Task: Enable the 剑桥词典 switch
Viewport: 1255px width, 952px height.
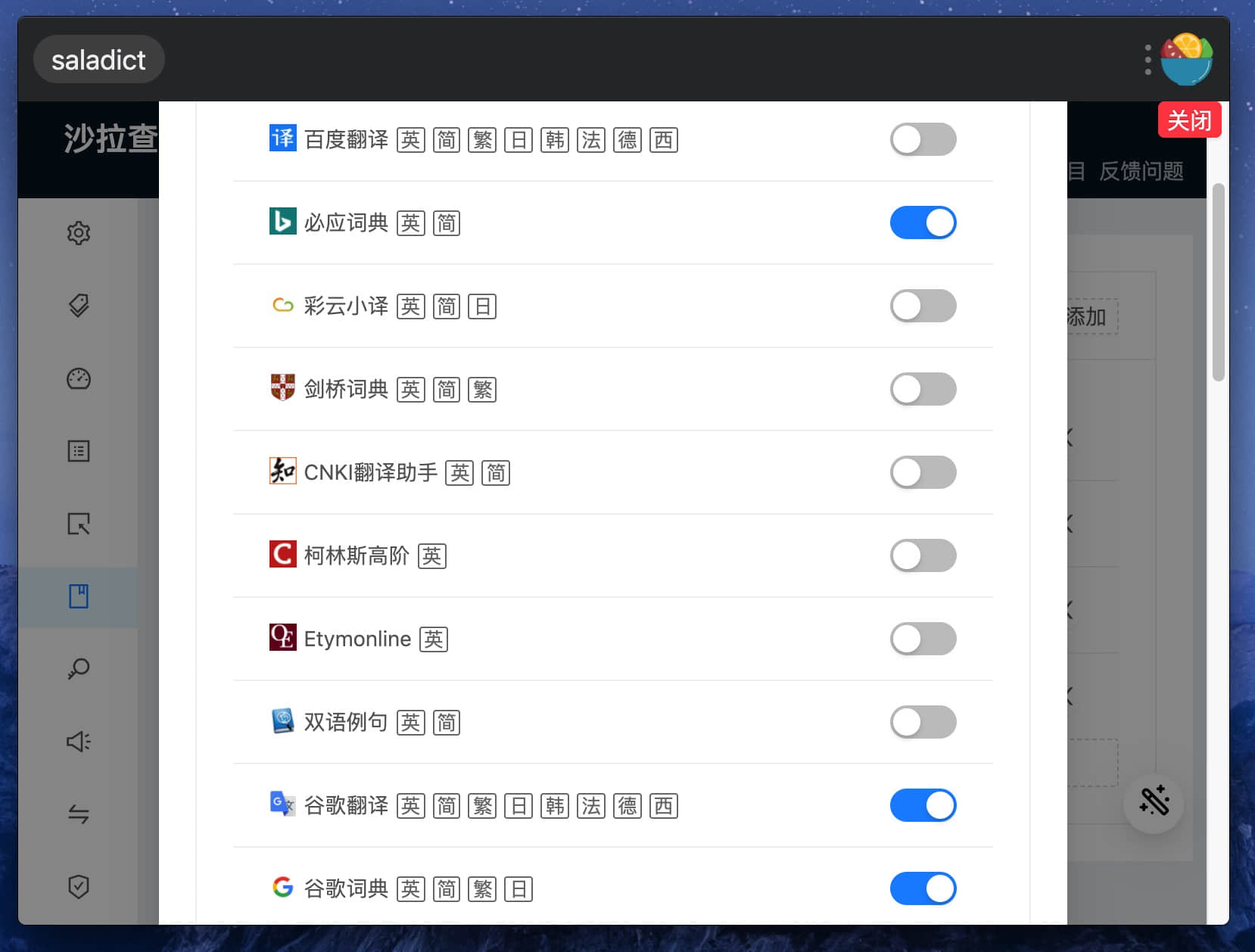Action: tap(923, 389)
